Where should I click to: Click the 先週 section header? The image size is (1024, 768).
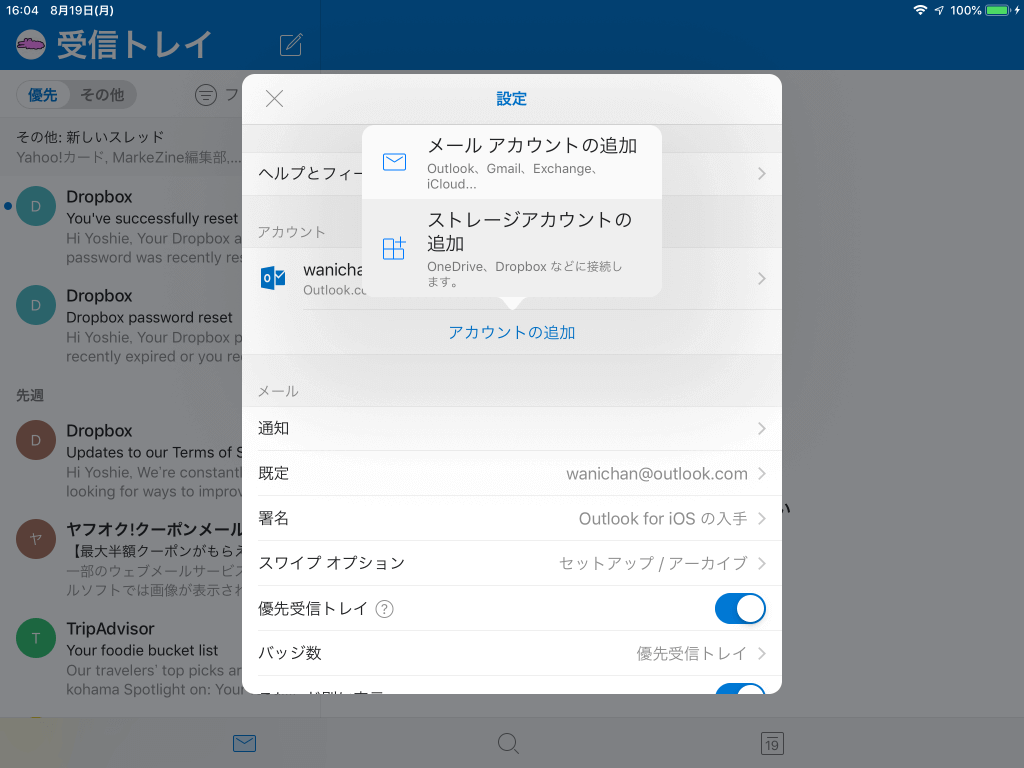point(30,395)
